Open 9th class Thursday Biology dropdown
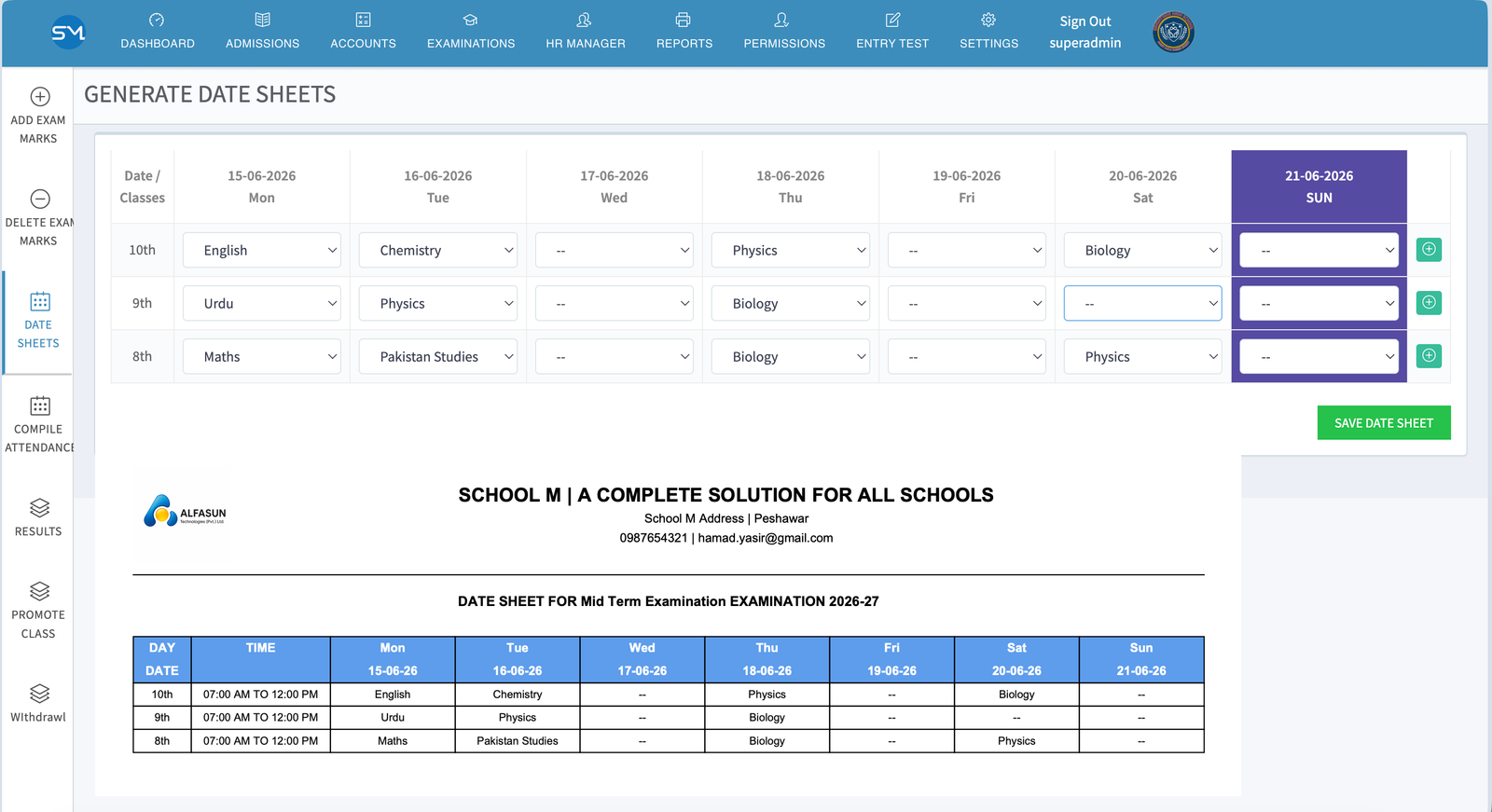The width and height of the screenshot is (1492, 812). [791, 303]
